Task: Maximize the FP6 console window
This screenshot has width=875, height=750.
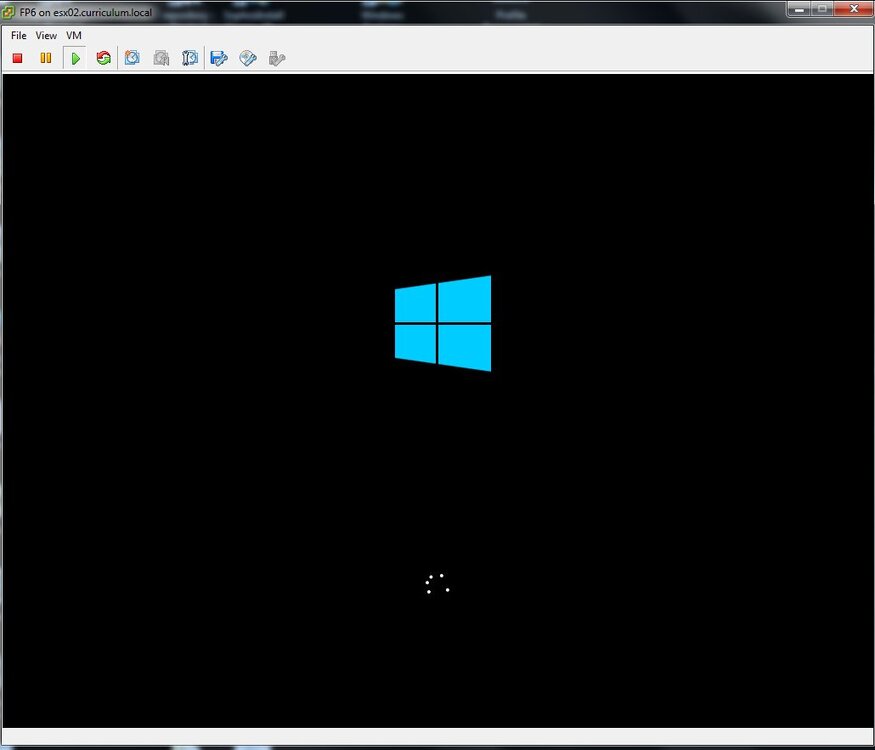Action: 821,9
